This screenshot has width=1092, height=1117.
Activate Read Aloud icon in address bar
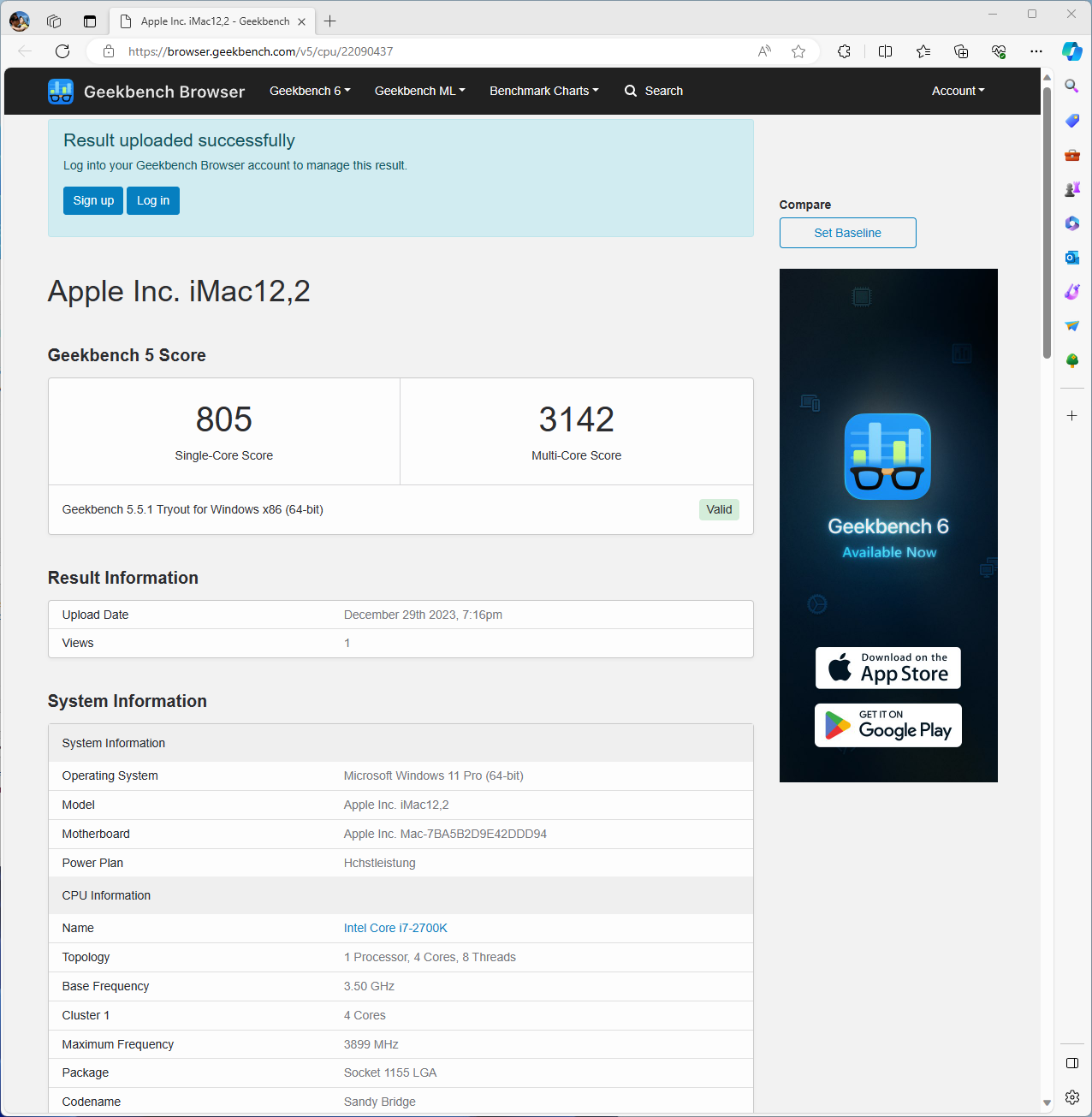(764, 51)
